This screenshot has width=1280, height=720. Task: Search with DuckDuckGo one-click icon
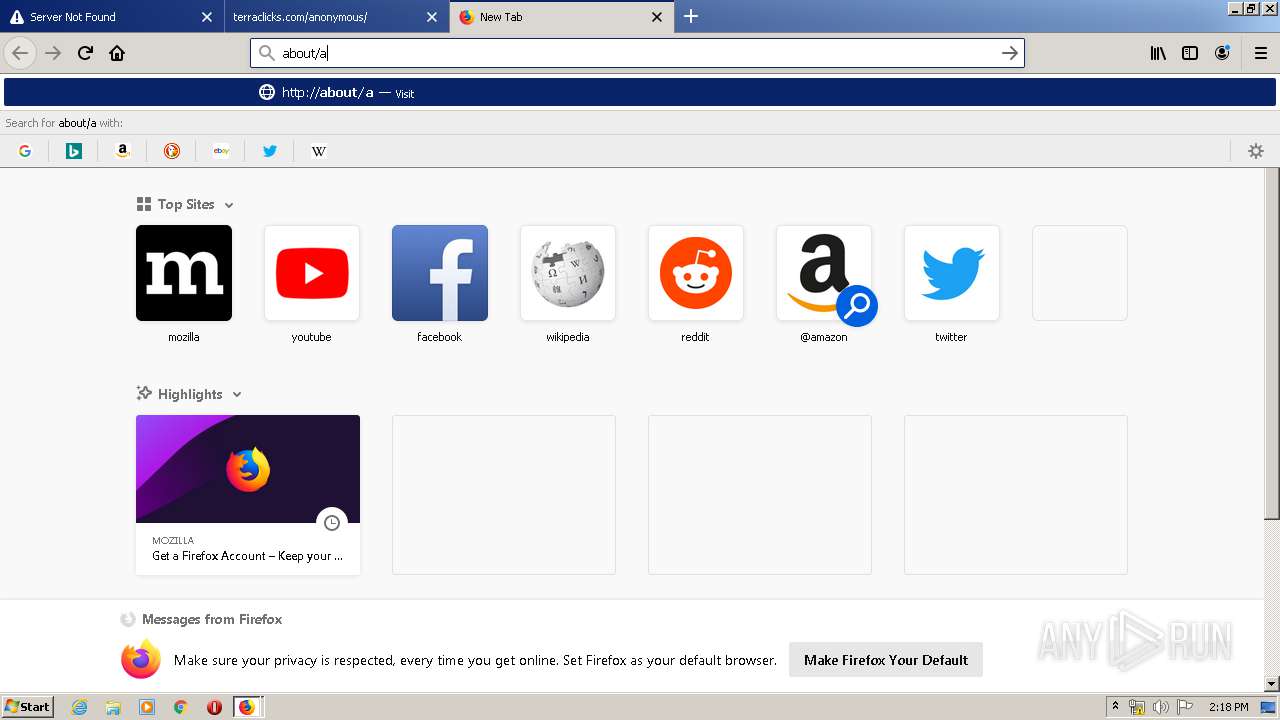coord(172,151)
